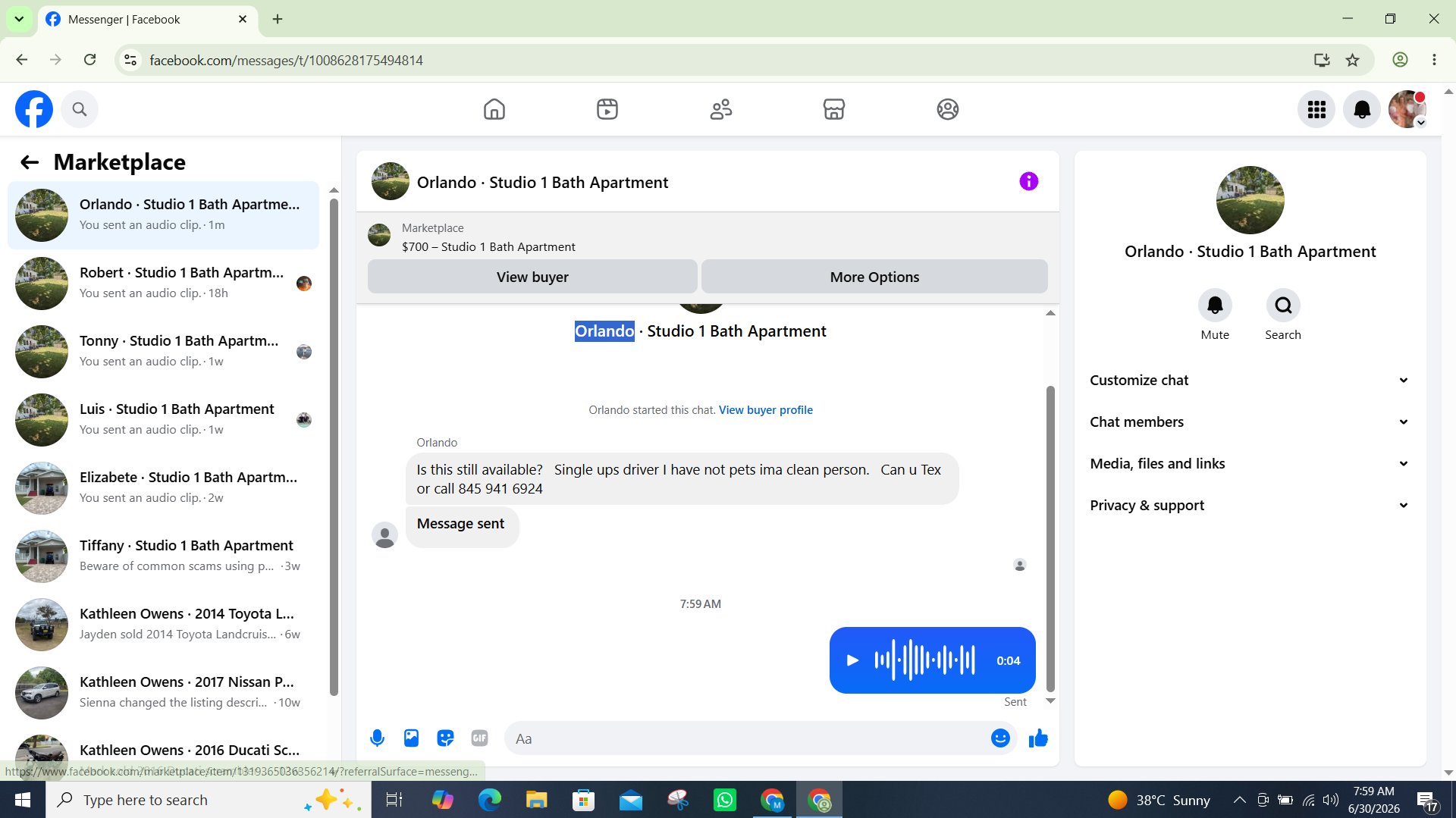Open Microsoft Edge from taskbar
The image size is (1456, 818).
click(x=489, y=800)
